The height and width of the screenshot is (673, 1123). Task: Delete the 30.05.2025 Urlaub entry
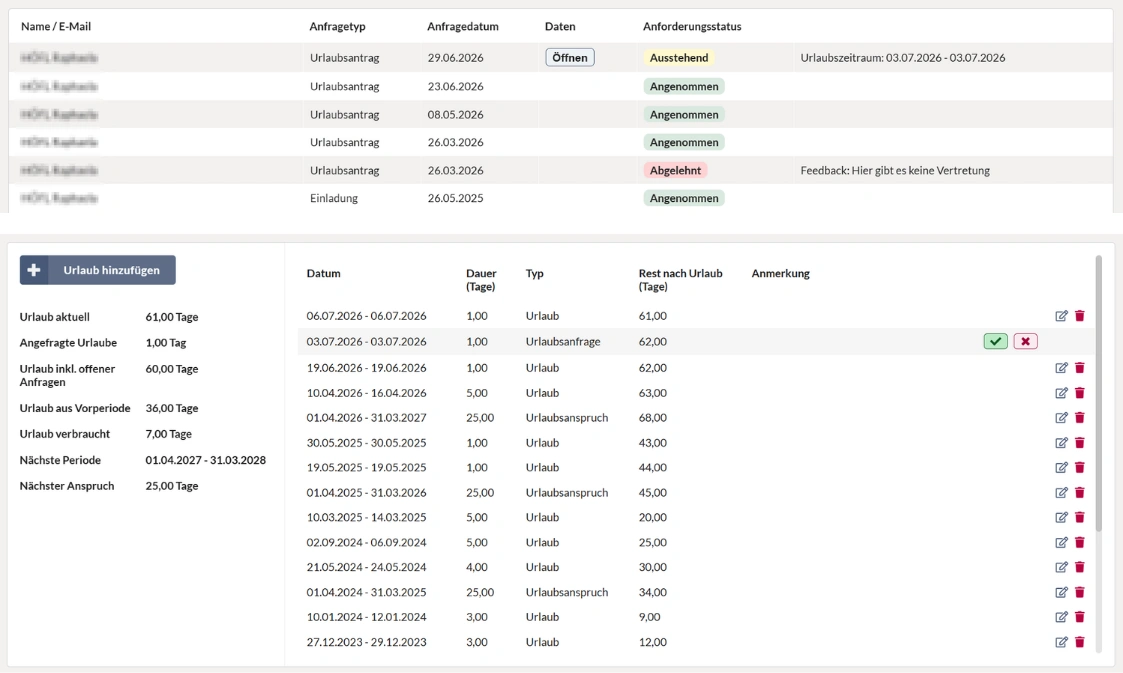click(x=1080, y=442)
